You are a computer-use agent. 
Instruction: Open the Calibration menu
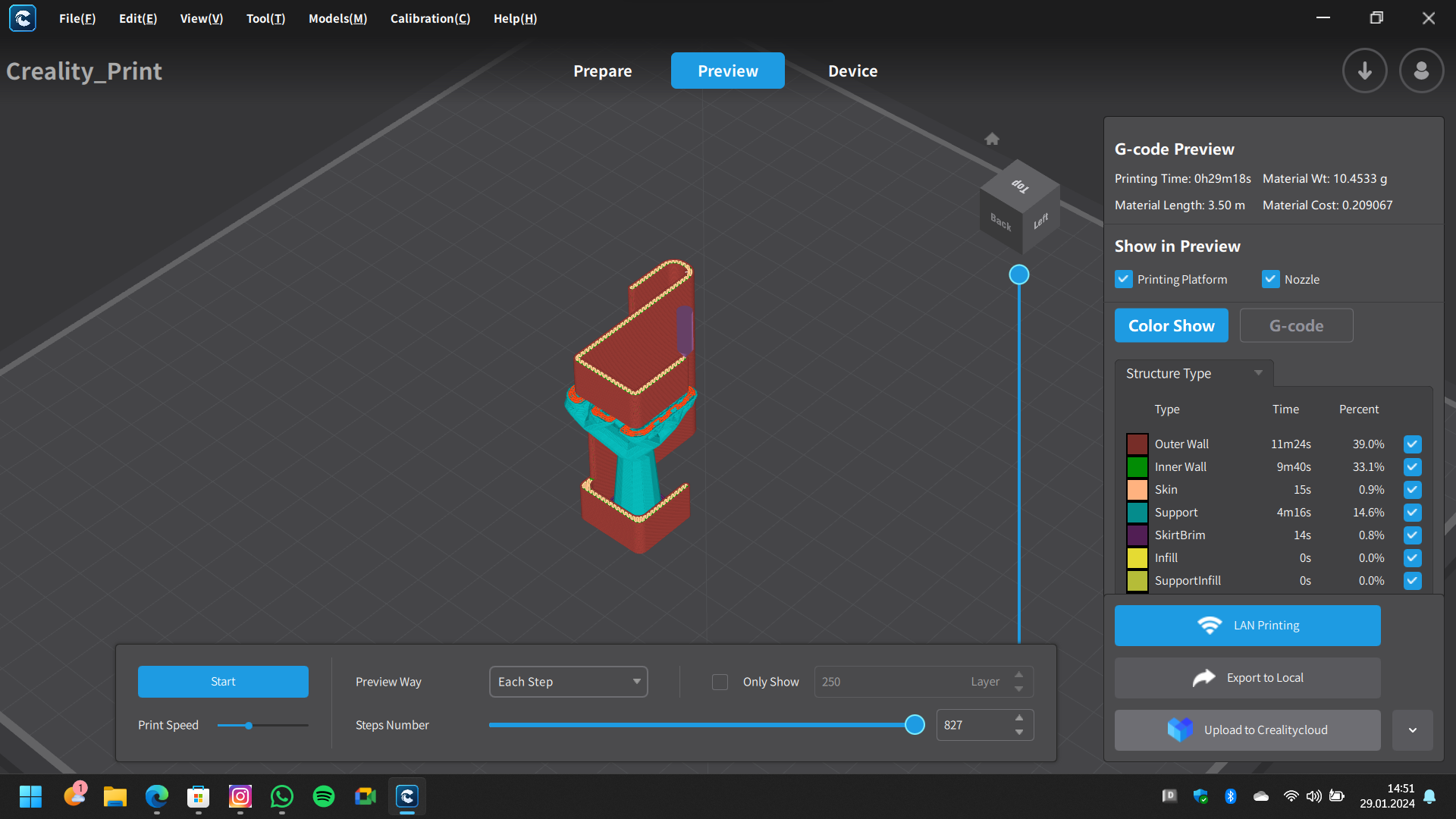[x=430, y=18]
